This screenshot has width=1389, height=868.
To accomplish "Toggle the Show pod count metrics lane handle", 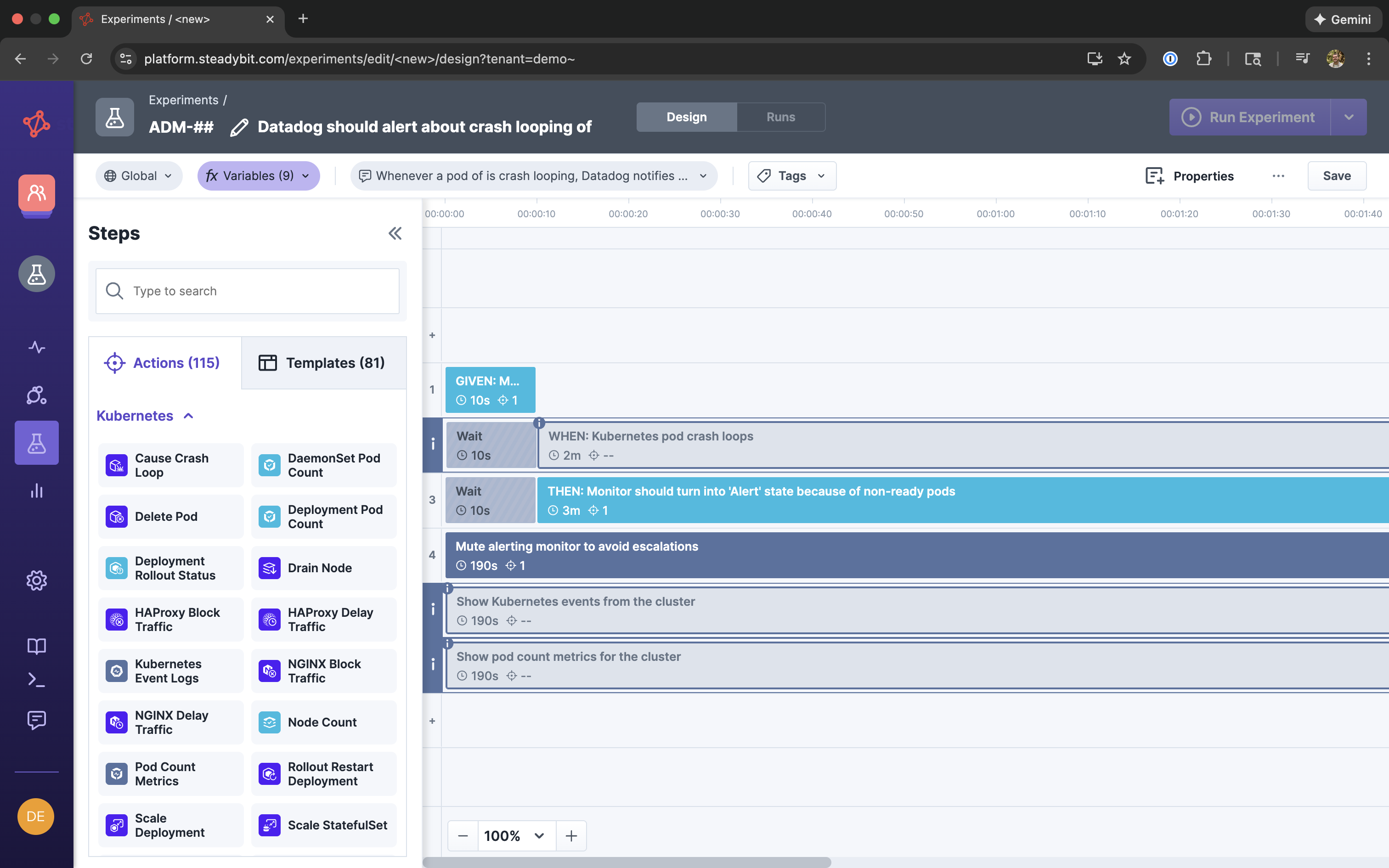I will point(432,664).
